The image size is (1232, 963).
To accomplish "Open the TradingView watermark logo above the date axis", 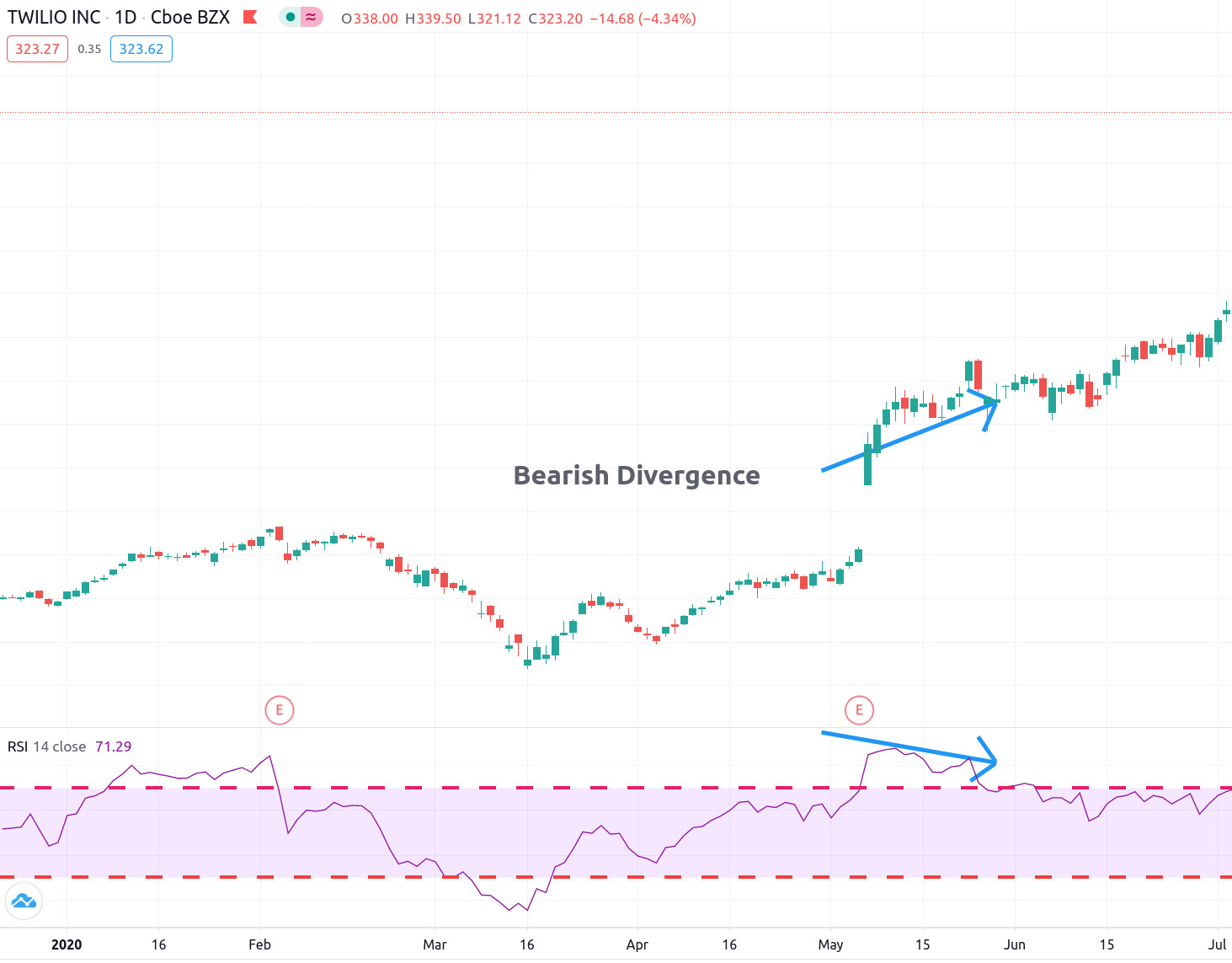I will point(24,901).
